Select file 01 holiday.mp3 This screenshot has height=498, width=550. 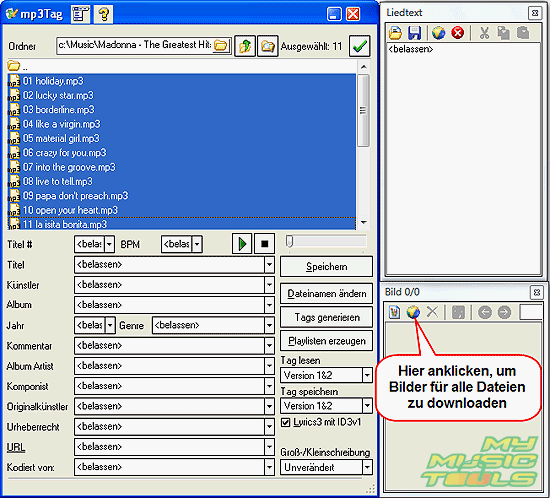pyautogui.click(x=181, y=81)
